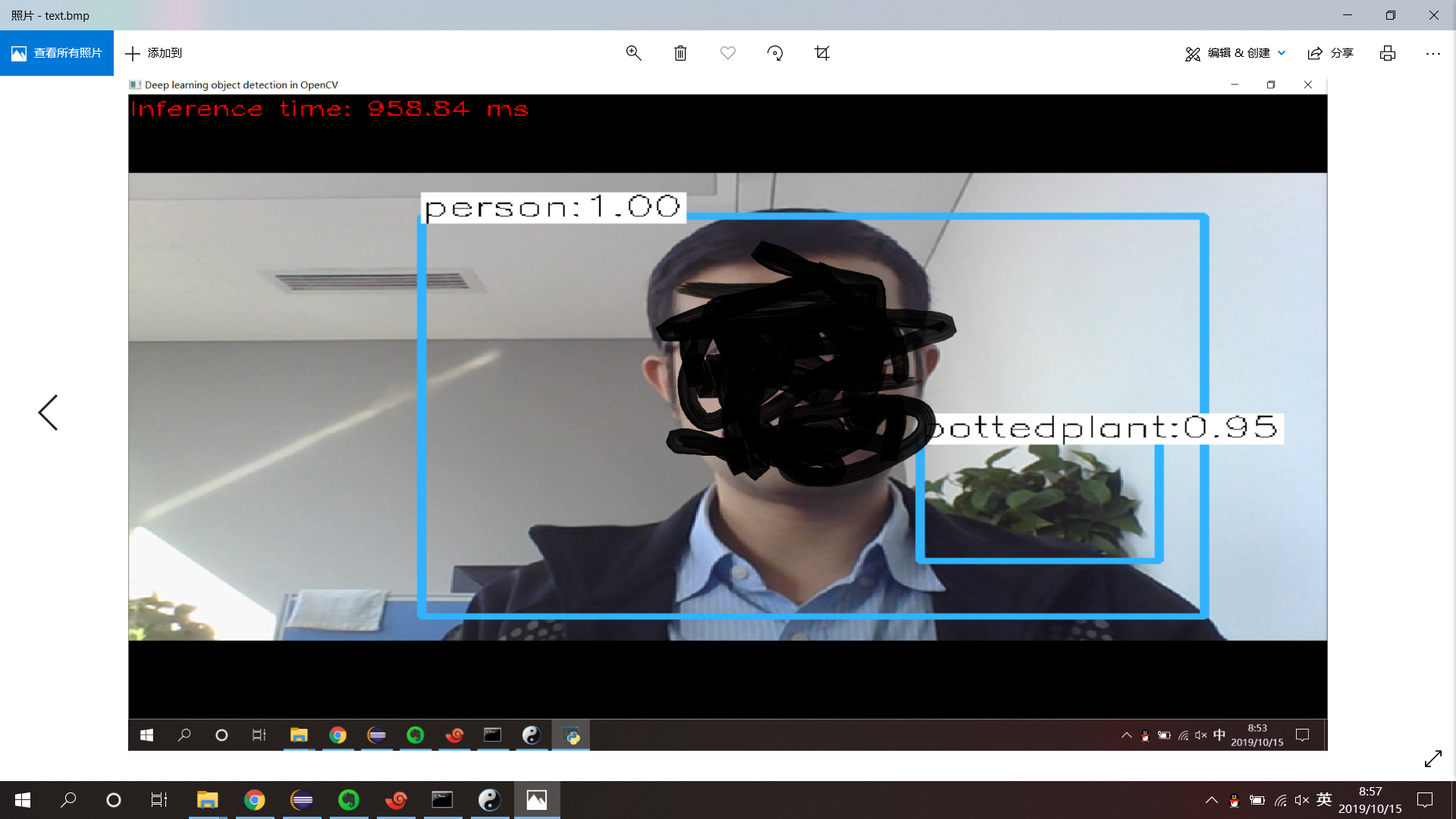This screenshot has width=1456, height=819.
Task: Toggle the input language indicator 英
Action: [1324, 800]
